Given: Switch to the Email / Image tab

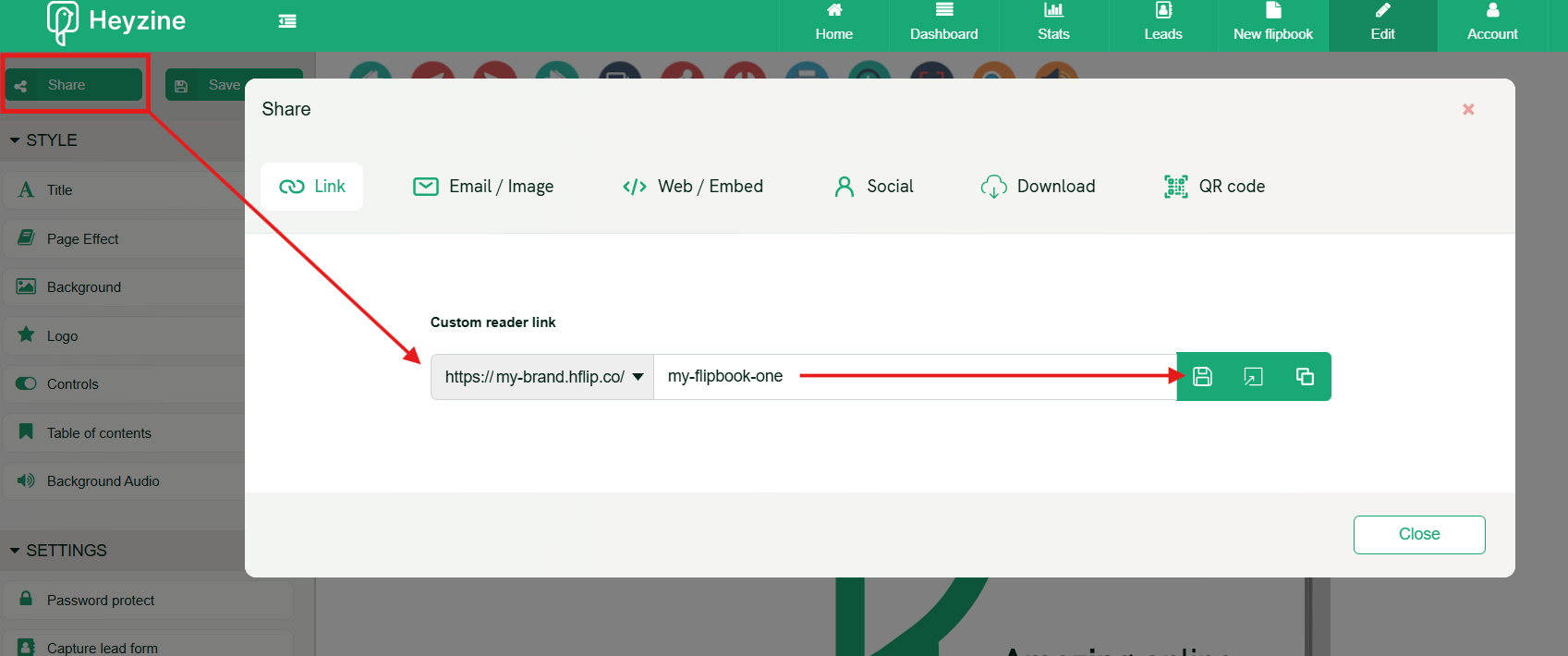Looking at the screenshot, I should (x=483, y=187).
